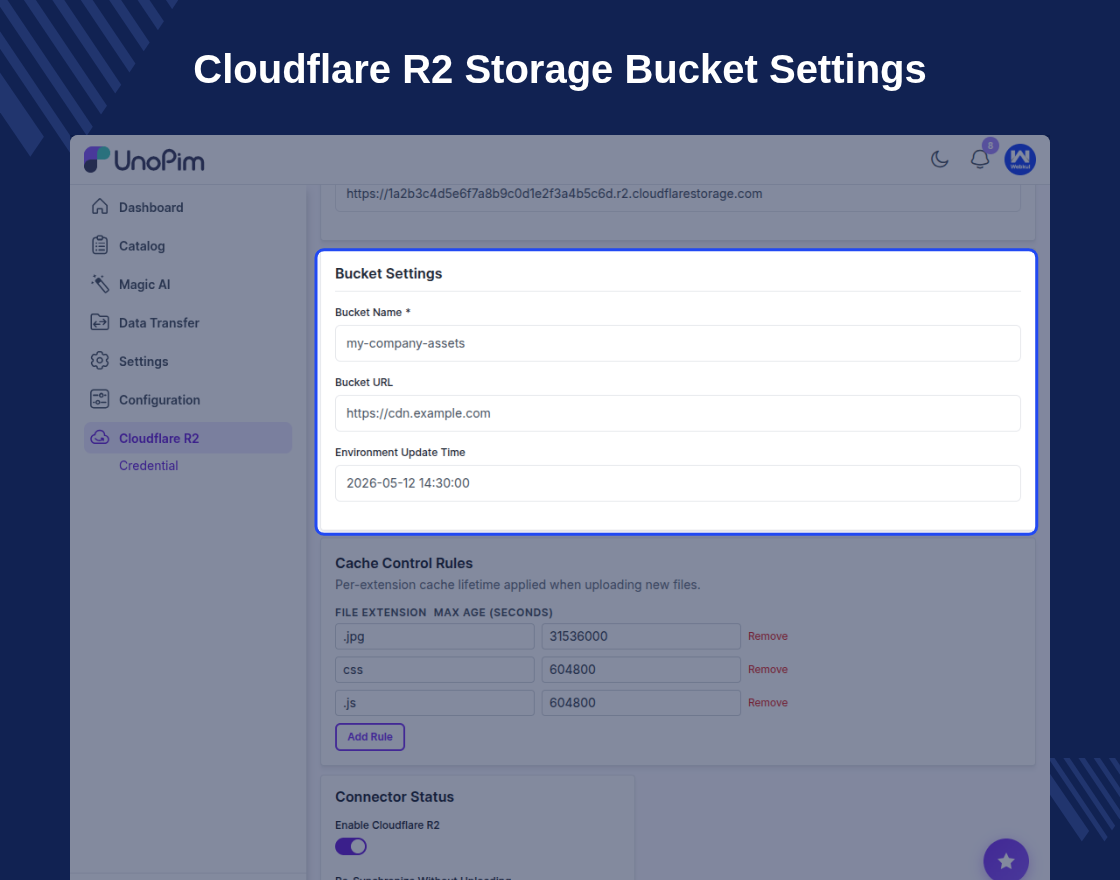
Task: Click the .js file extension field
Action: 435,703
